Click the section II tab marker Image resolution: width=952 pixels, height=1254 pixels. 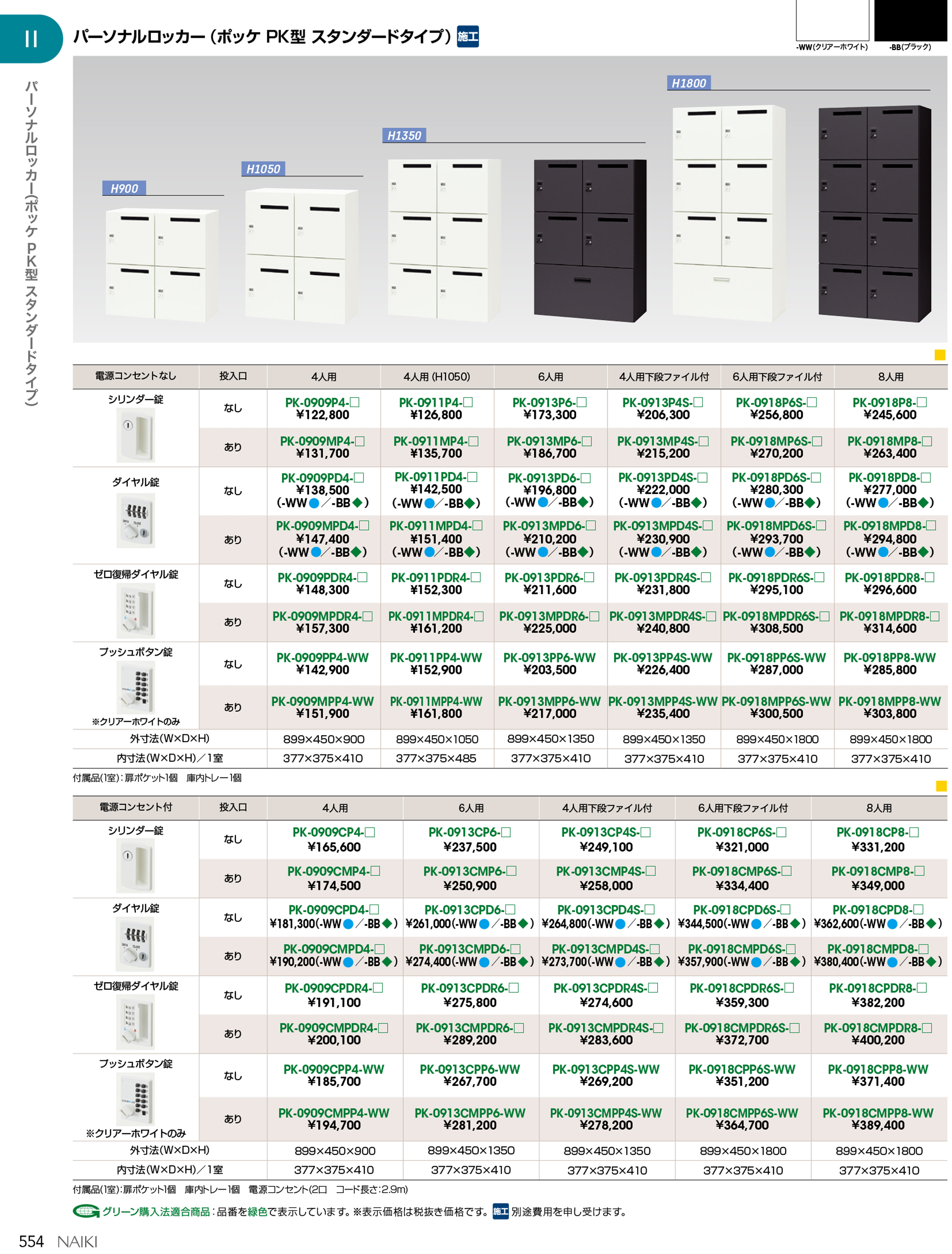click(31, 38)
